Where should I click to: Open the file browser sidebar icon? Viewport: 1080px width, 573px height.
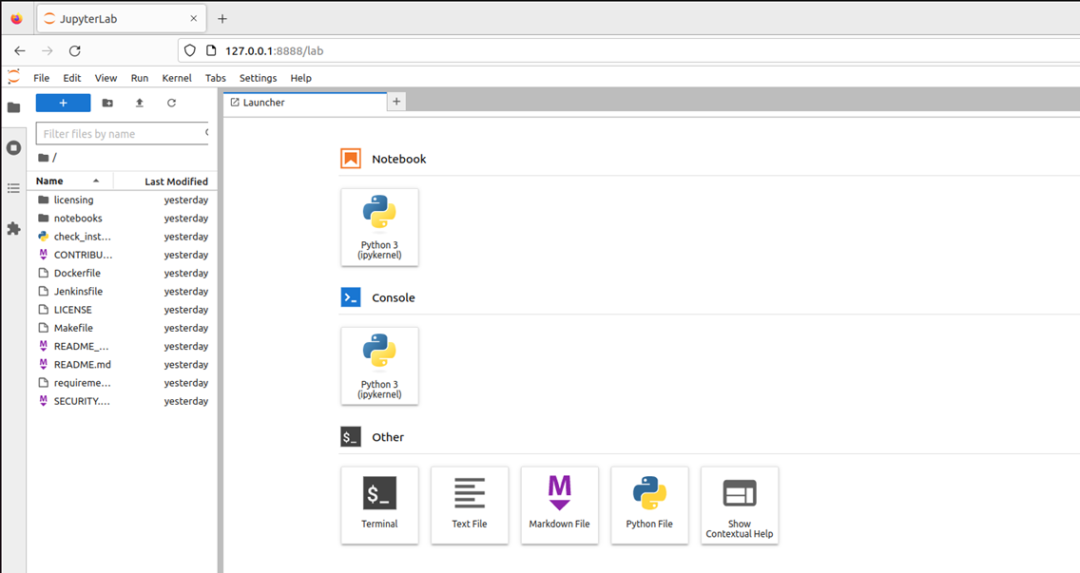tap(14, 107)
